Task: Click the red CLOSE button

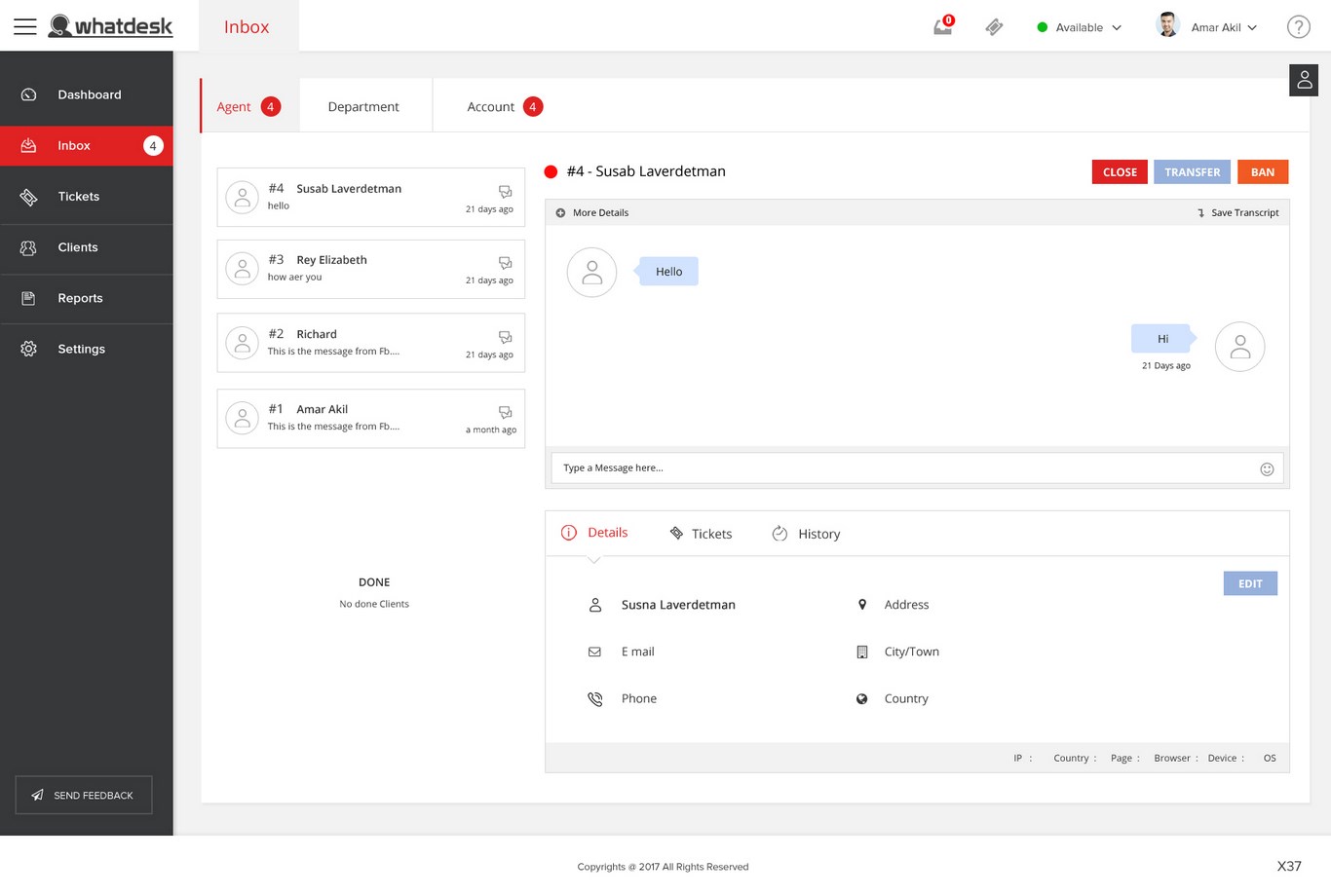Action: [x=1120, y=172]
